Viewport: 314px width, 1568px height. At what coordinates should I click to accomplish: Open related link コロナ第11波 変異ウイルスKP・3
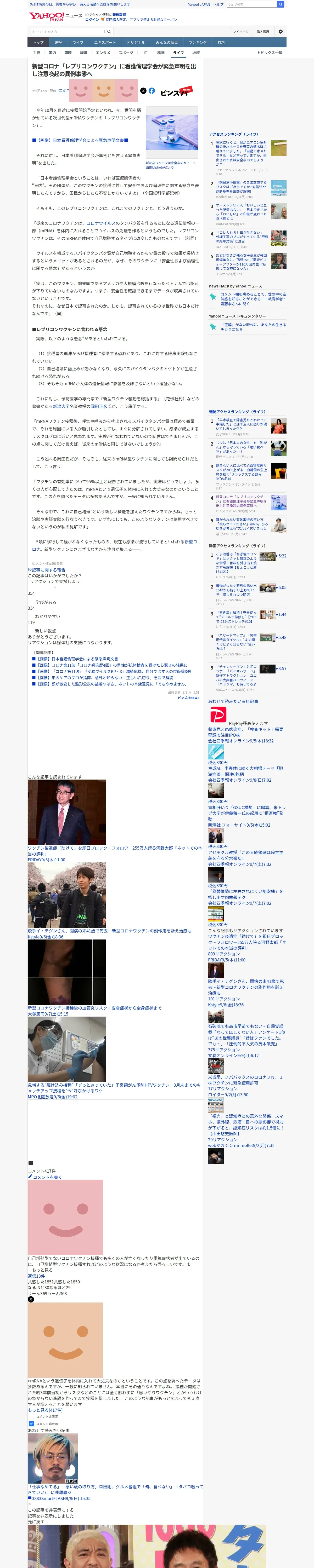click(x=111, y=671)
